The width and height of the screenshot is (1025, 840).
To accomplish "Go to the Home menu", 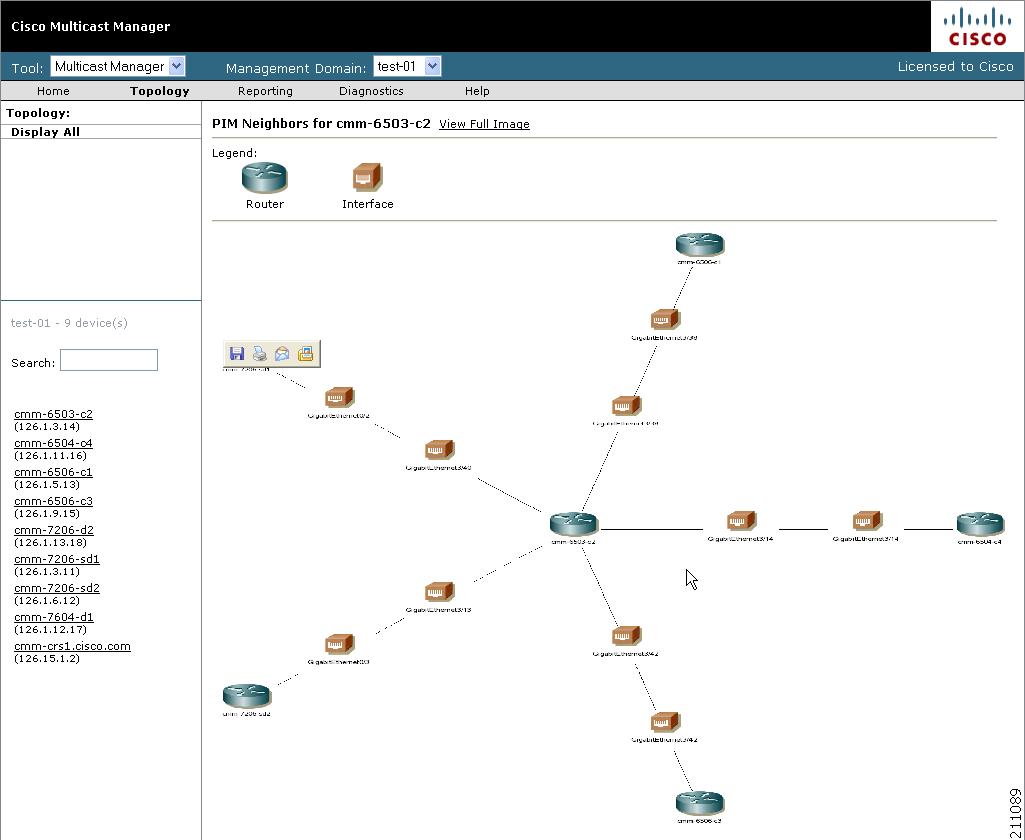I will (53, 91).
